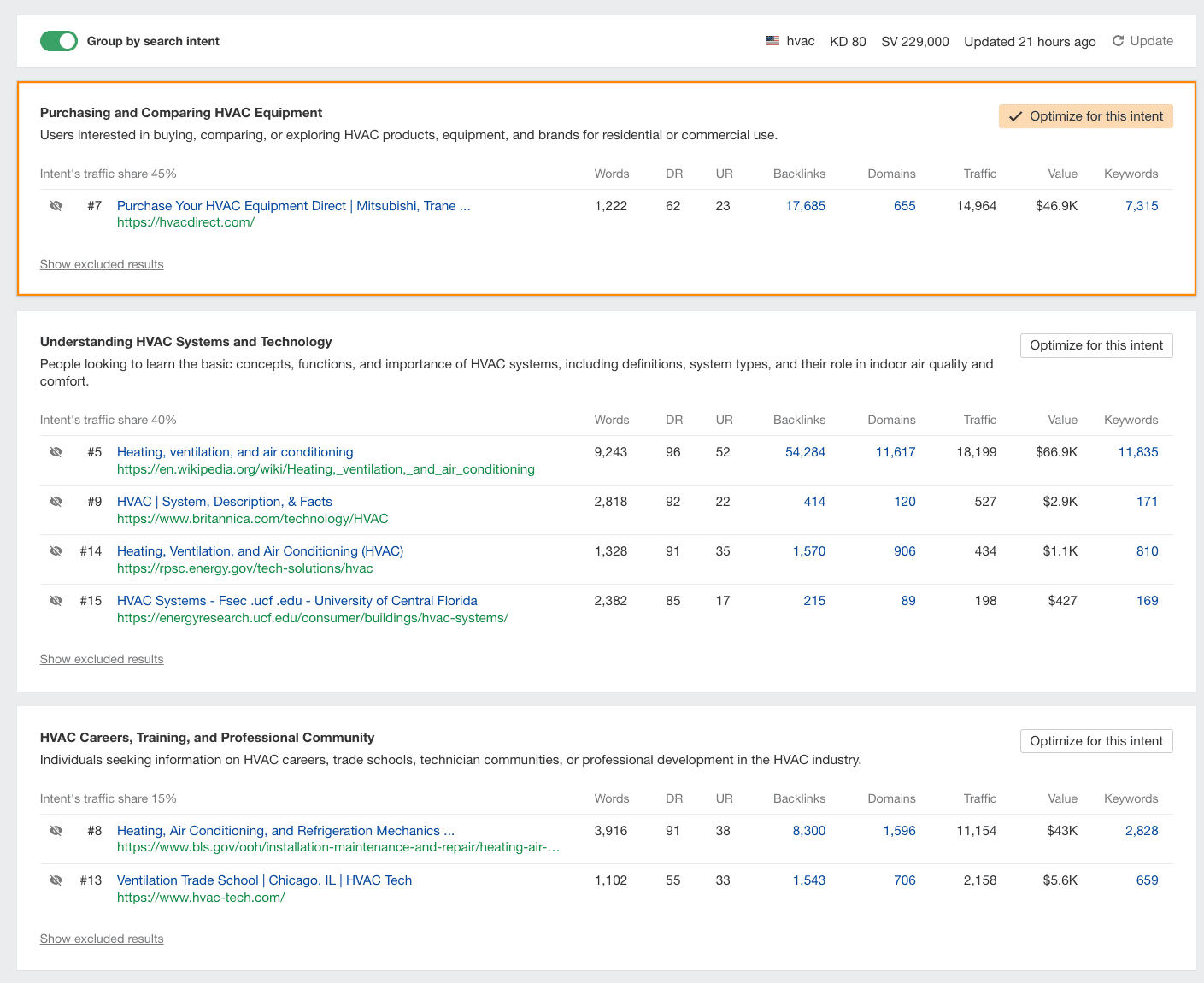
Task: Click the US flag icon near hvac
Action: (772, 41)
